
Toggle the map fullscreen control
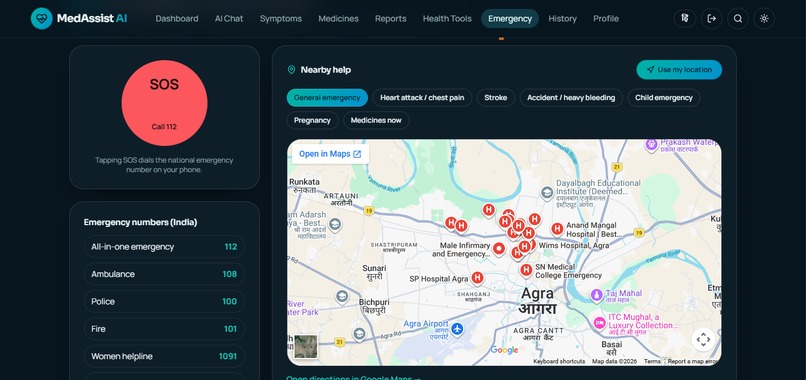click(x=703, y=339)
